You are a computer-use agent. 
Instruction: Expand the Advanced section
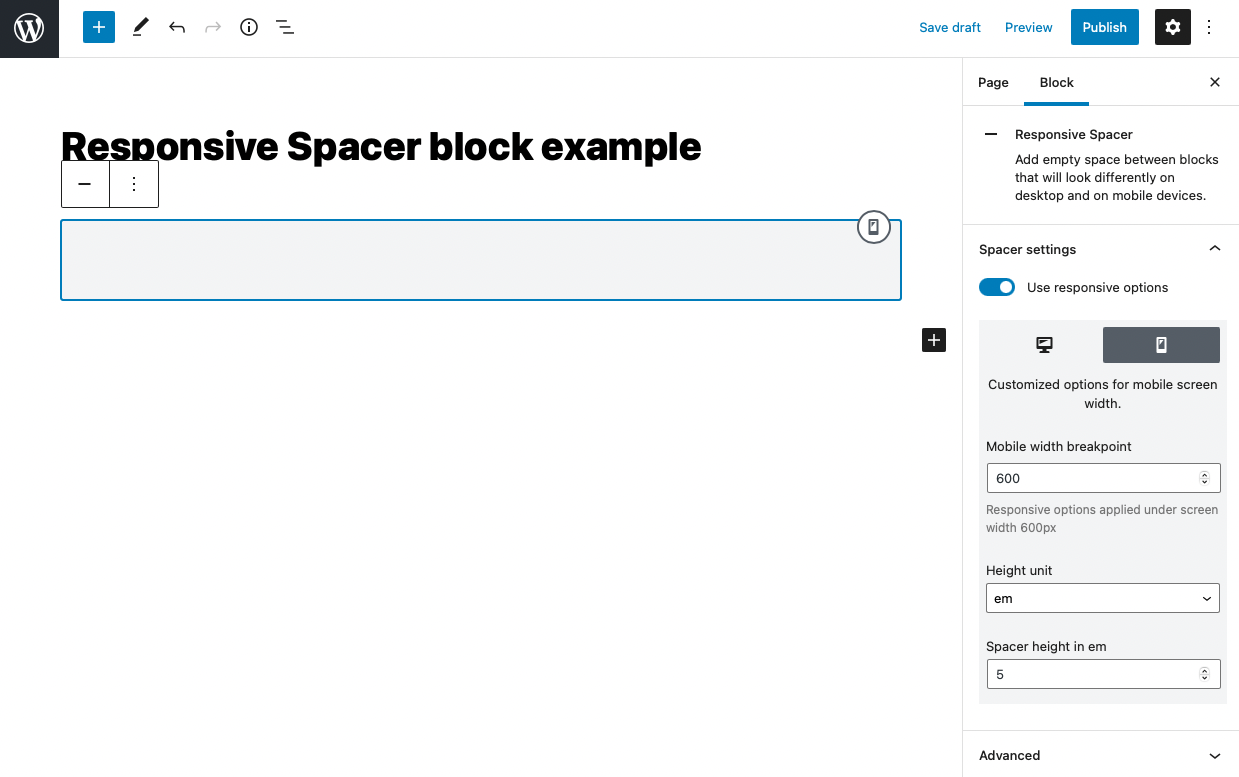point(1214,755)
